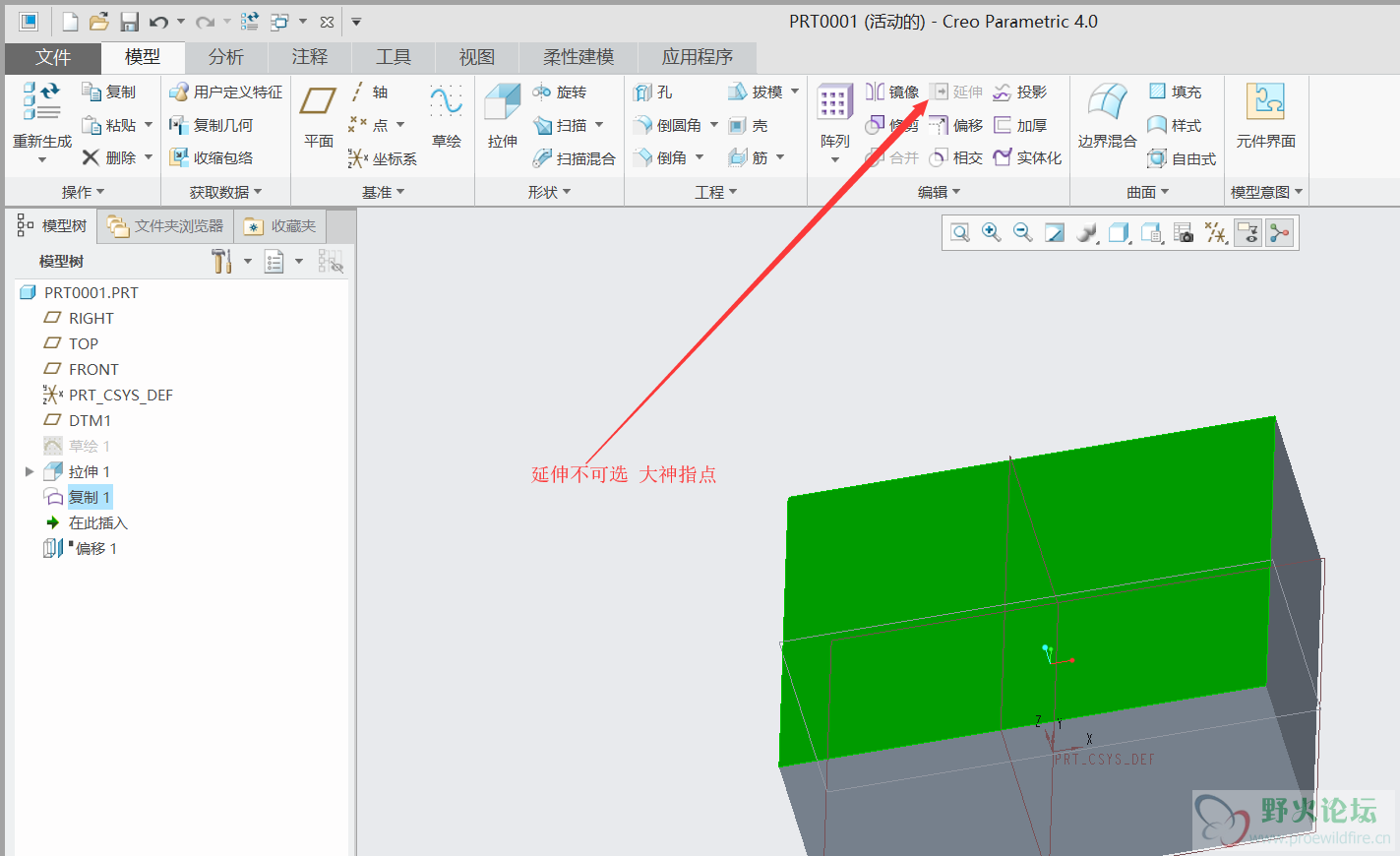Undo the last action

click(158, 22)
